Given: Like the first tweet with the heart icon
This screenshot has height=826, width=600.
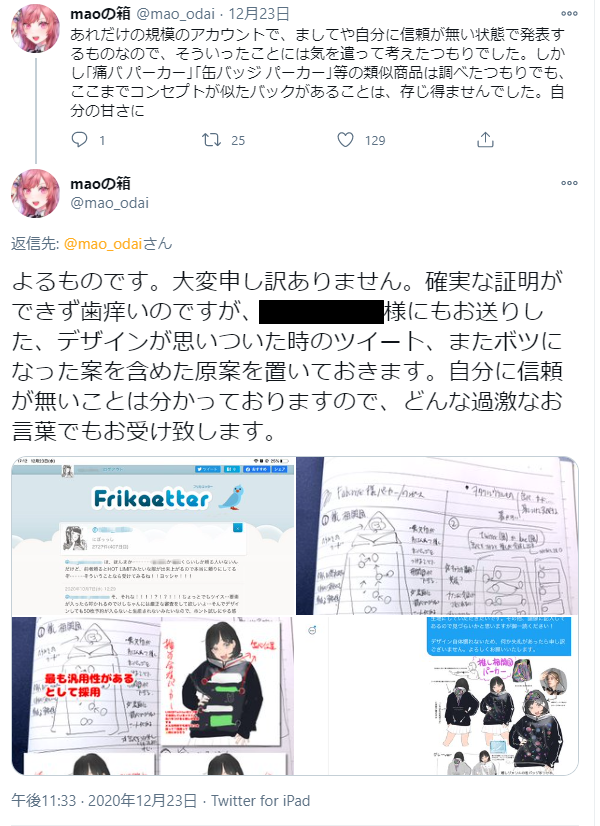Looking at the screenshot, I should click(346, 140).
